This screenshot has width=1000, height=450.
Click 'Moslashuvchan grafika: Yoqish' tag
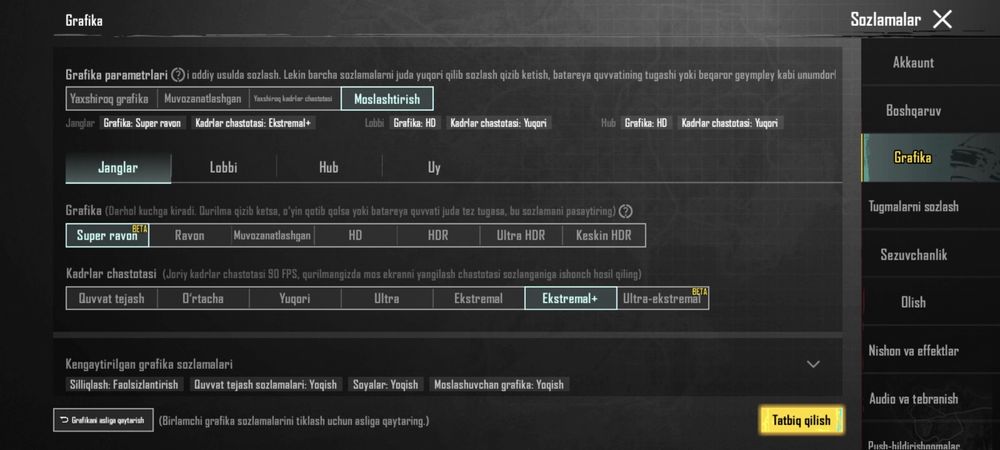coord(499,384)
